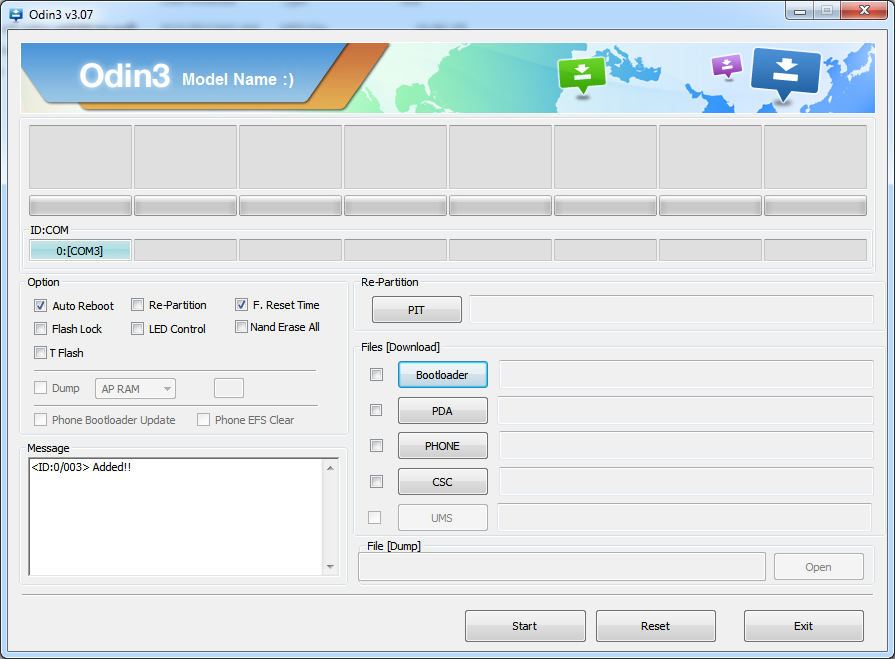Click the PIT file path field
895x659 pixels.
click(671, 309)
